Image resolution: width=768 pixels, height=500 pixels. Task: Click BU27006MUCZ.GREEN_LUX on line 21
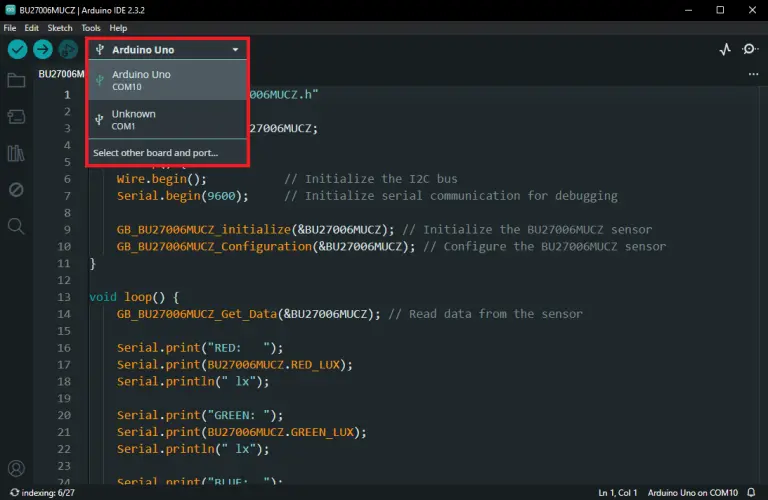point(281,432)
